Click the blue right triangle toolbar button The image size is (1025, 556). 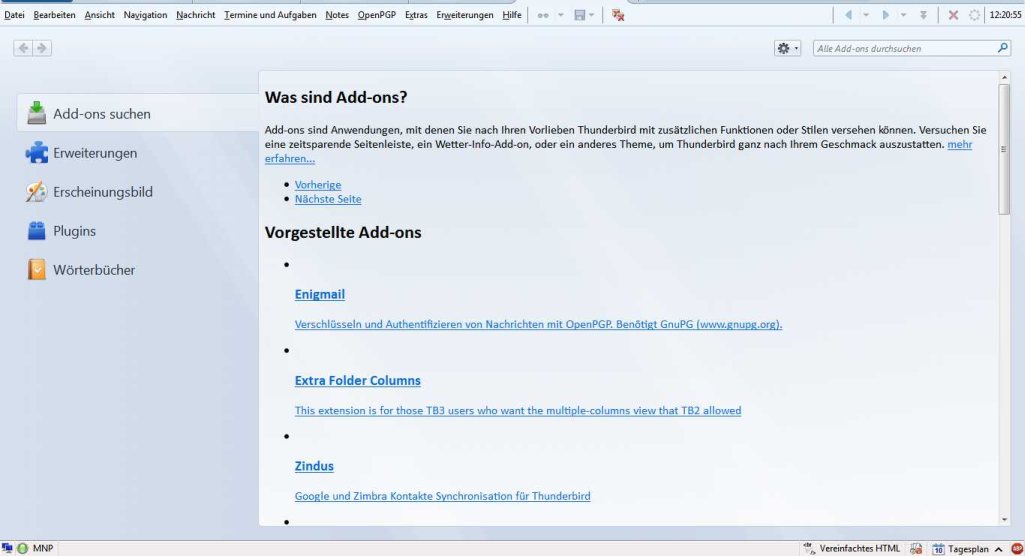tap(886, 15)
